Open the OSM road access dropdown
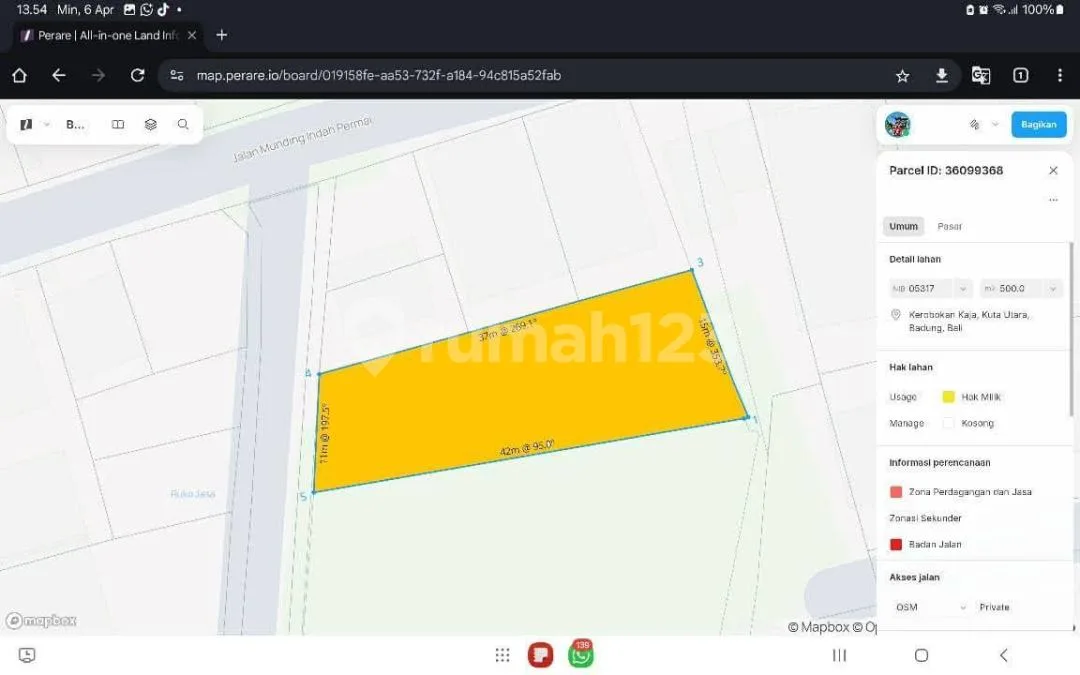Image resolution: width=1080 pixels, height=675 pixels. click(930, 607)
